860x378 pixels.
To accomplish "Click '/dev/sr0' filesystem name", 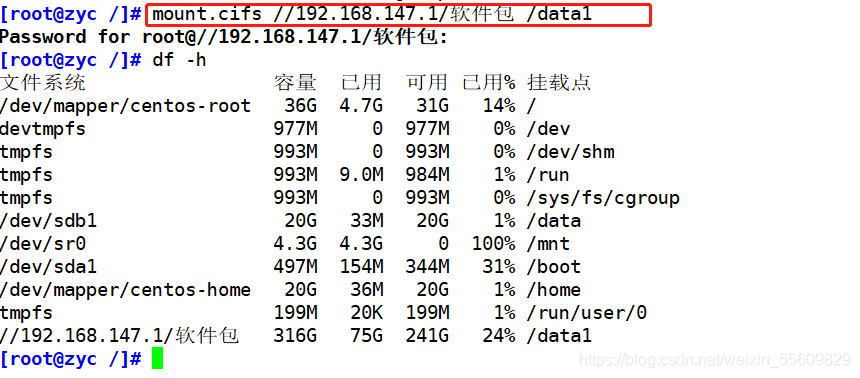I will tap(43, 244).
